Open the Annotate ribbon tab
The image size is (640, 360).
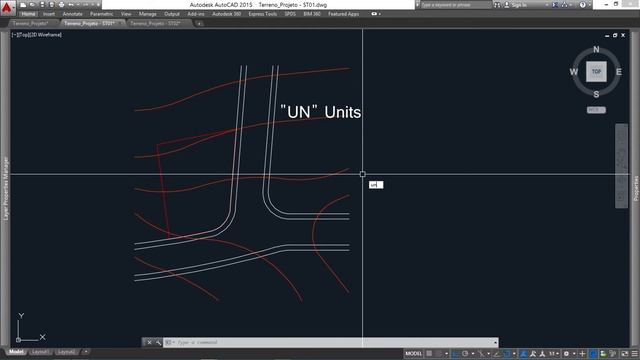pyautogui.click(x=72, y=14)
